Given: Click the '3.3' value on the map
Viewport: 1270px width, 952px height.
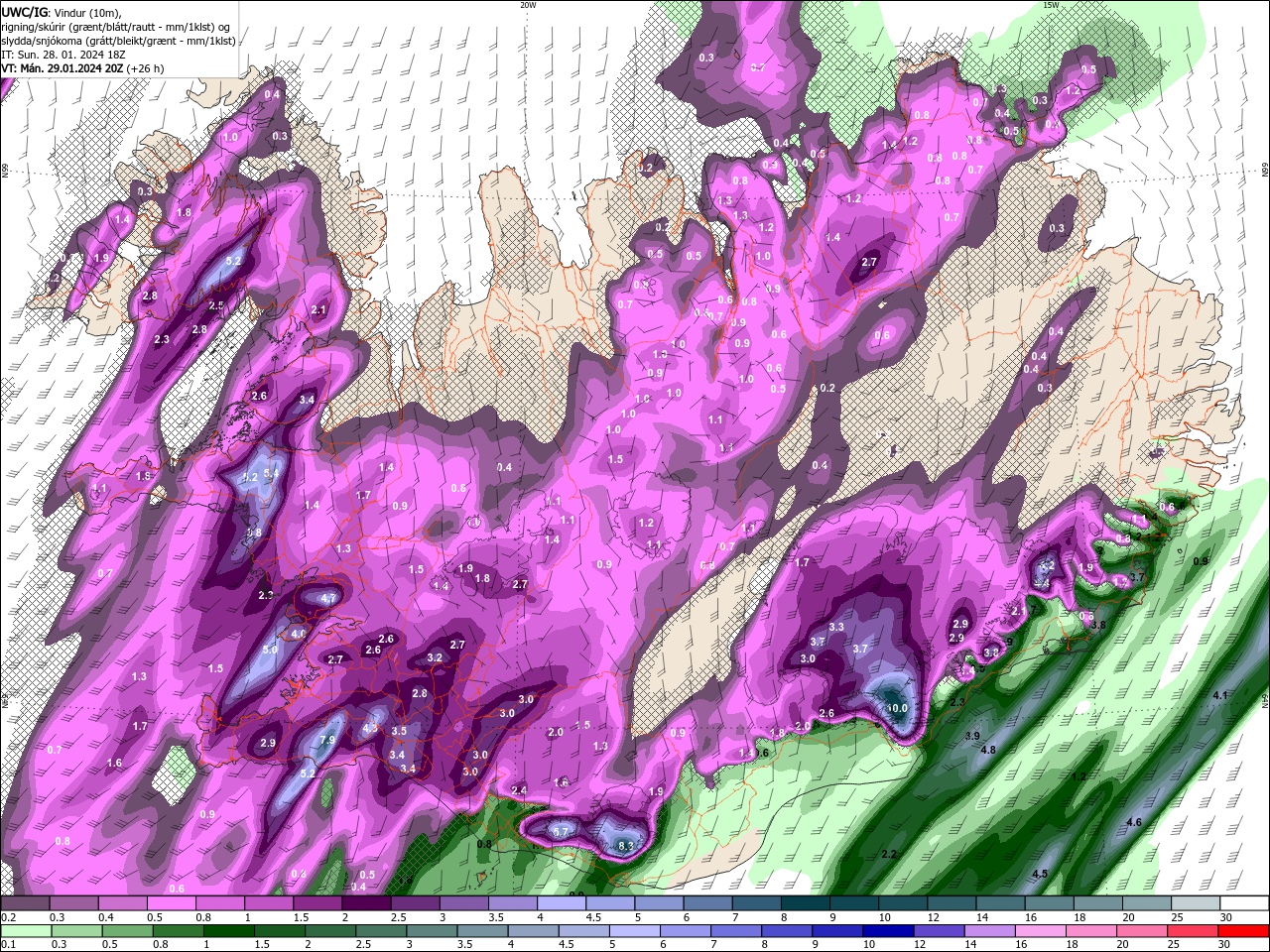Looking at the screenshot, I should pyautogui.click(x=836, y=627).
